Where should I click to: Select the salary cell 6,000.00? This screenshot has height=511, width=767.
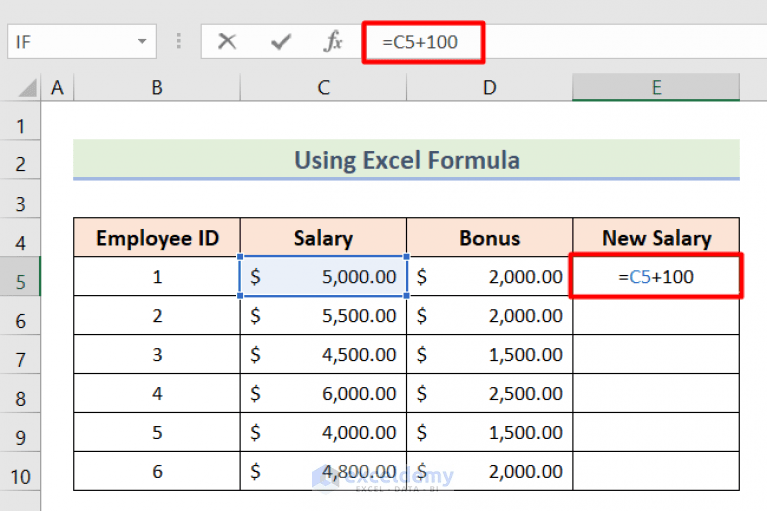coord(323,394)
